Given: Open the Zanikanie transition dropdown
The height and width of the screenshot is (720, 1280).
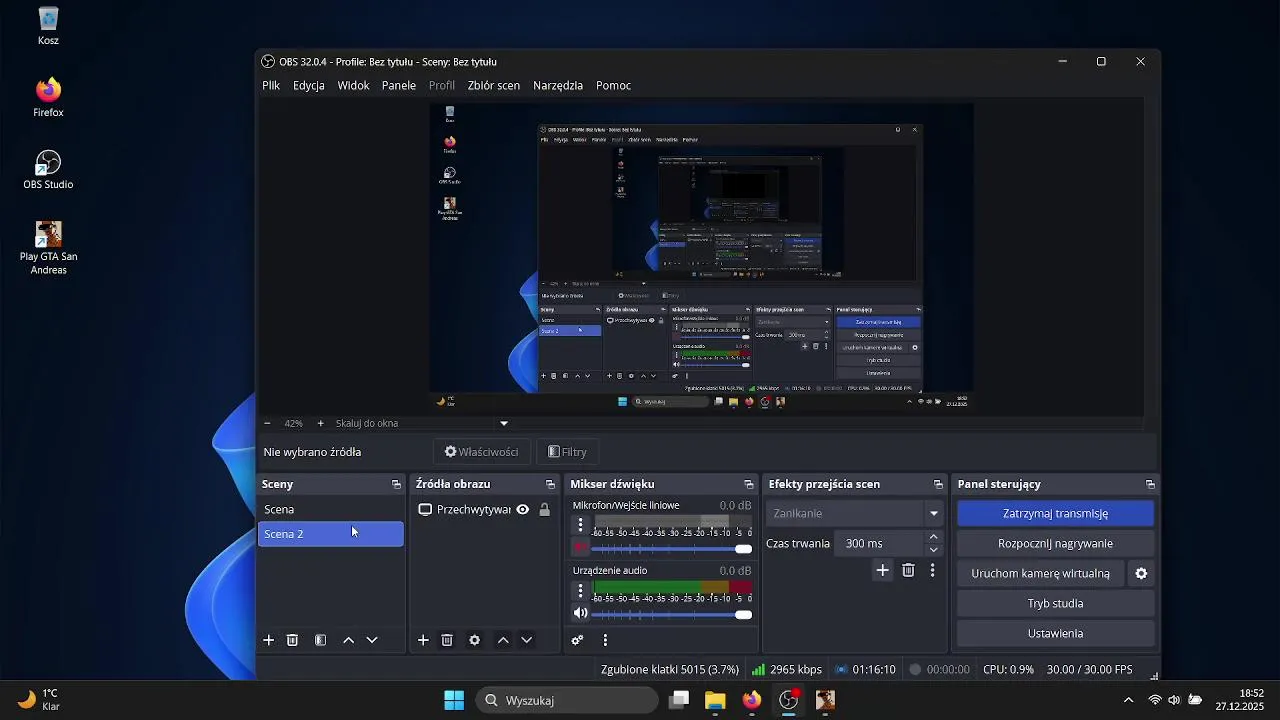Looking at the screenshot, I should [855, 514].
